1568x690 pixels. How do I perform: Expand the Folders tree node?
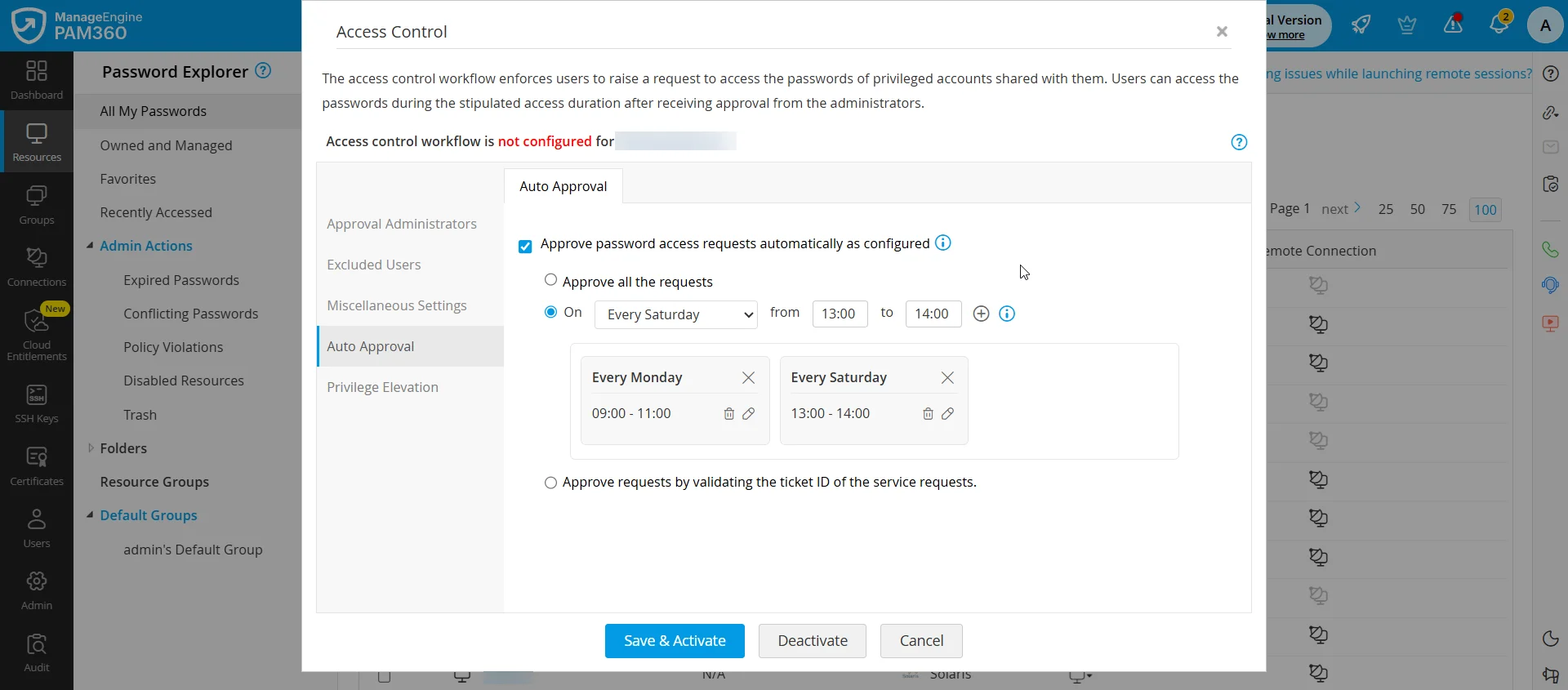click(x=91, y=448)
